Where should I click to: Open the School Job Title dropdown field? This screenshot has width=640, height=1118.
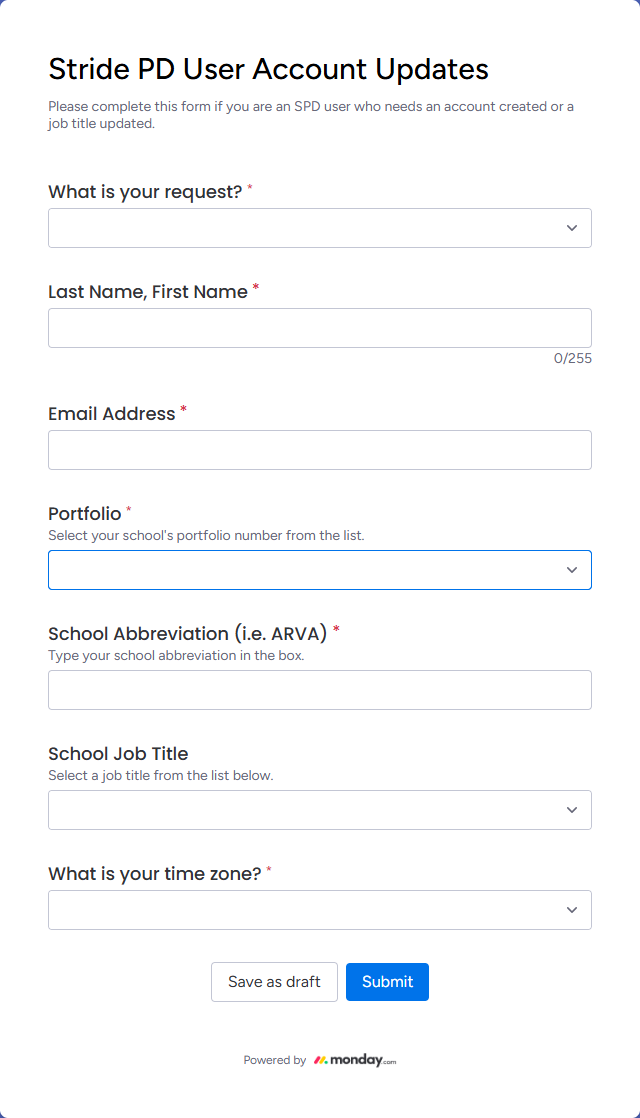tap(300, 810)
